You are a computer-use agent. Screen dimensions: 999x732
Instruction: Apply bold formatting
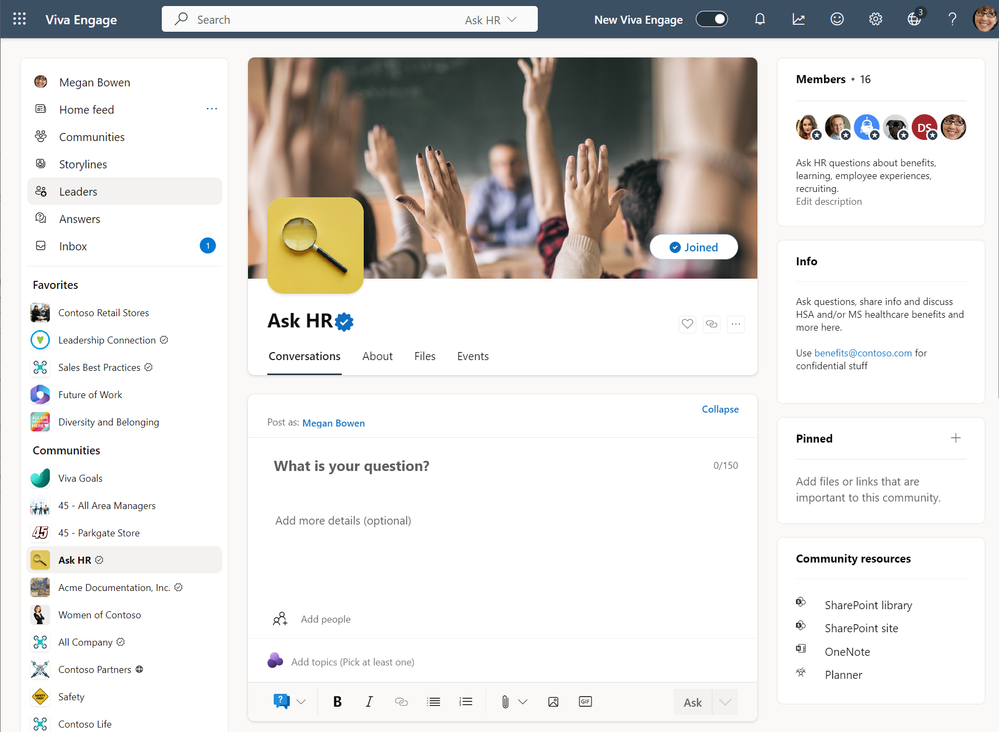[x=337, y=701]
